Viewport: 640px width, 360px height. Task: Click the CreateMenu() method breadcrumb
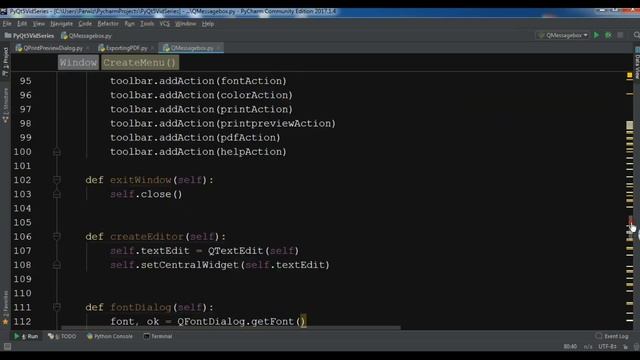pyautogui.click(x=140, y=62)
